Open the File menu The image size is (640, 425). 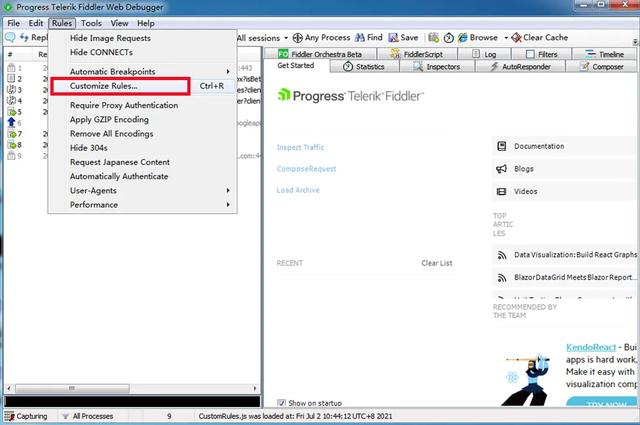(x=13, y=23)
